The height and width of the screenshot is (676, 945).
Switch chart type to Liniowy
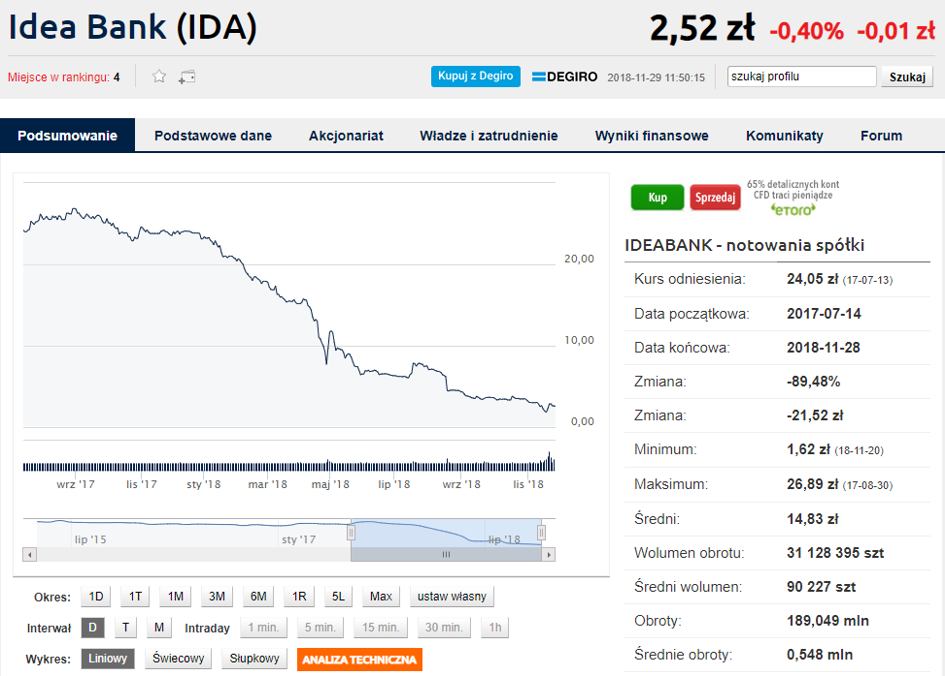(x=108, y=659)
